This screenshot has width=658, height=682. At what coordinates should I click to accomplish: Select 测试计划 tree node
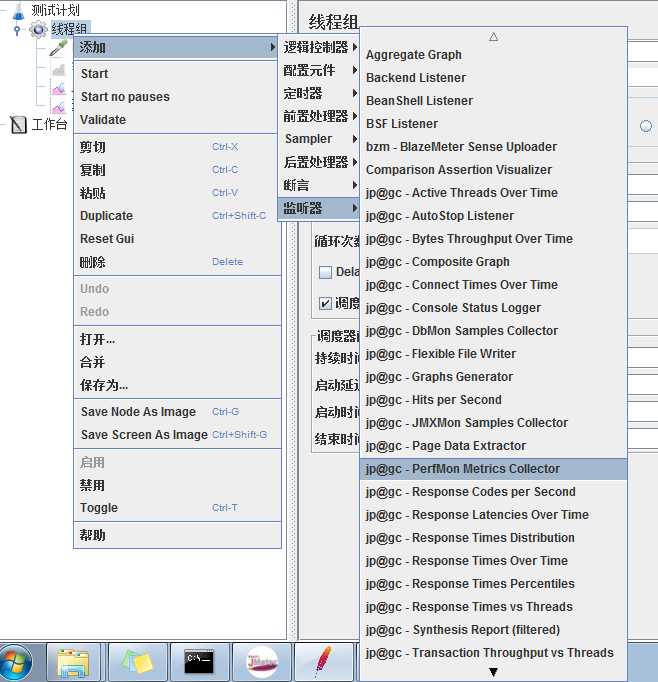tap(55, 10)
